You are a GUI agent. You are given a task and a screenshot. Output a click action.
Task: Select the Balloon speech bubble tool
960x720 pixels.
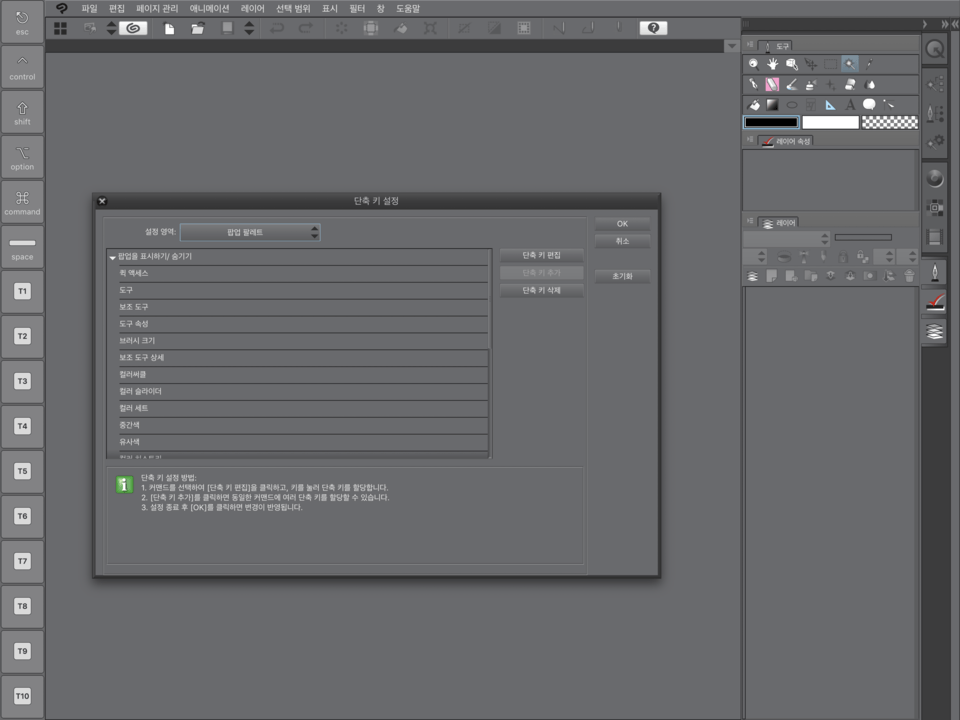(x=869, y=104)
